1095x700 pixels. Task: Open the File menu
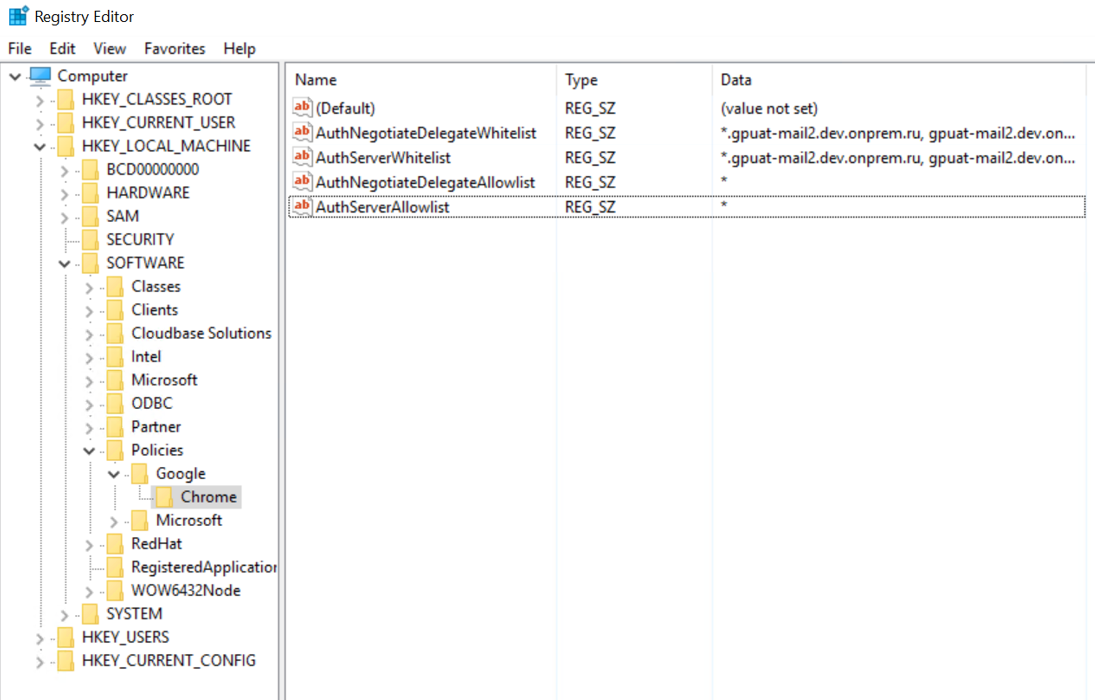tap(20, 48)
